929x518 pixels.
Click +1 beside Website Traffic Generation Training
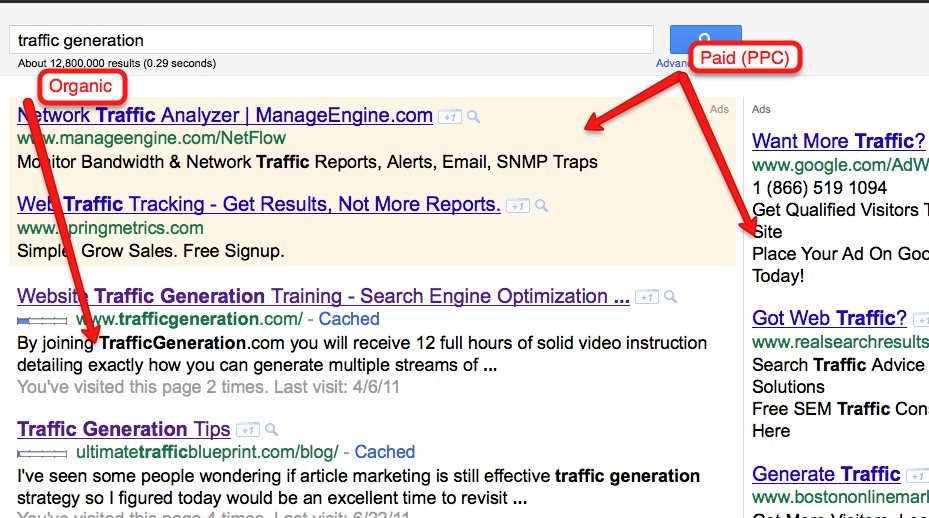pyautogui.click(x=647, y=297)
